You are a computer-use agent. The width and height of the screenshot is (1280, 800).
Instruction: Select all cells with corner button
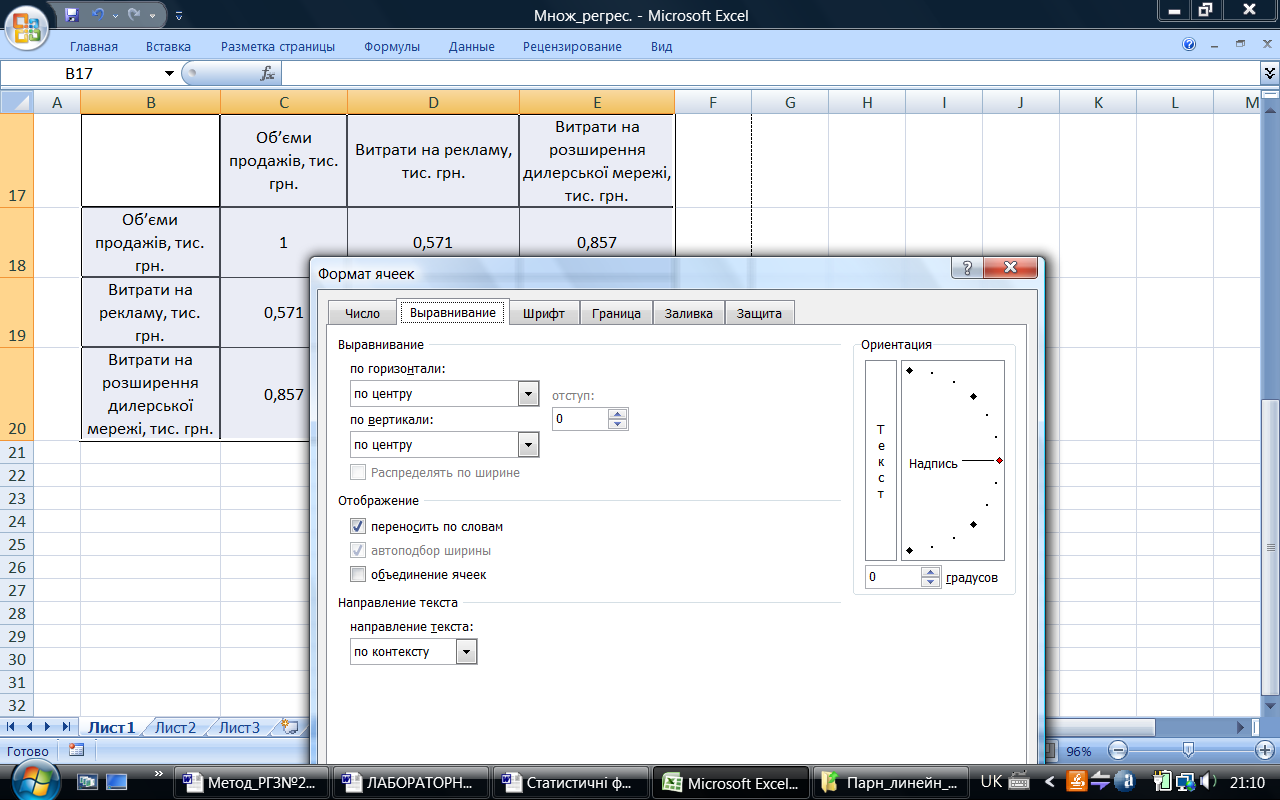click(x=17, y=102)
